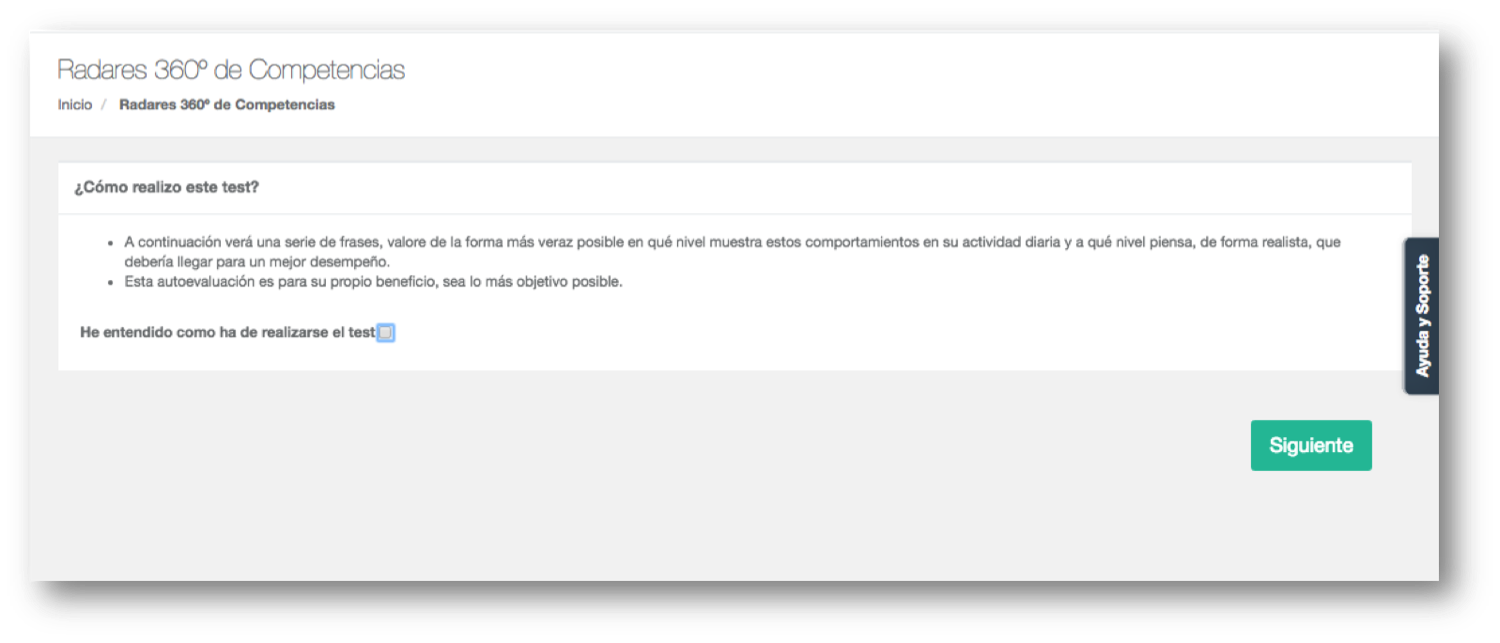1500x643 pixels.
Task: Click the slash separator after Inicio
Action: tap(103, 104)
